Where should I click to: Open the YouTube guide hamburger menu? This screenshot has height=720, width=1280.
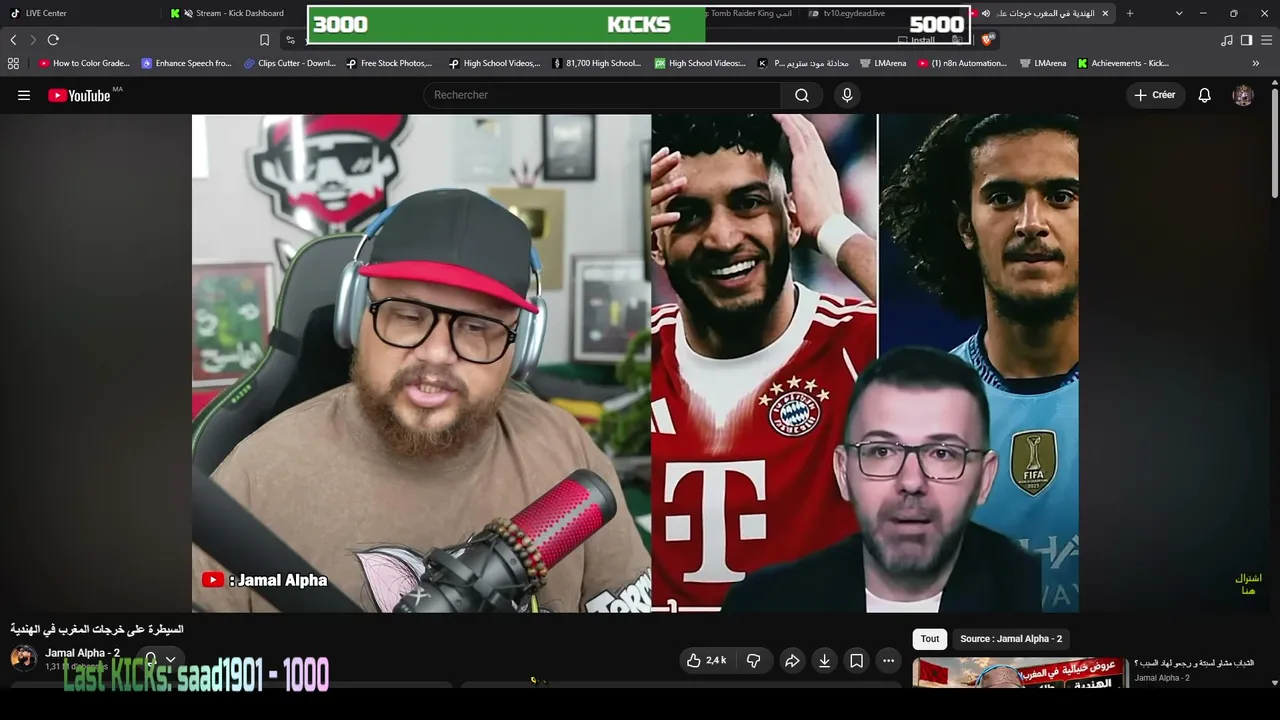[24, 95]
